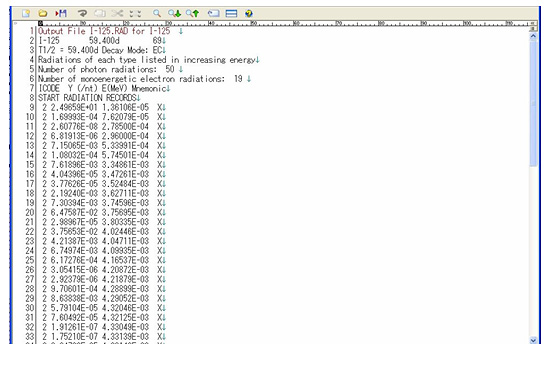
Task: Click the column ruler above the text
Action: pos(283,24)
